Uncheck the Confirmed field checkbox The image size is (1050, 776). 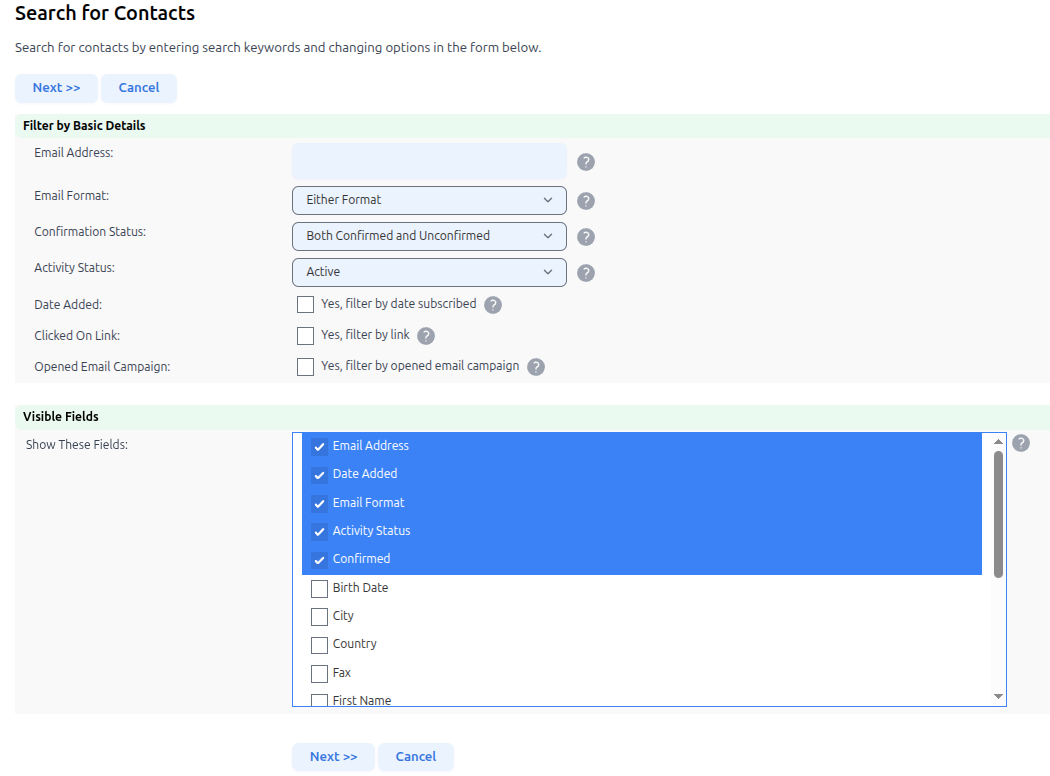[320, 560]
